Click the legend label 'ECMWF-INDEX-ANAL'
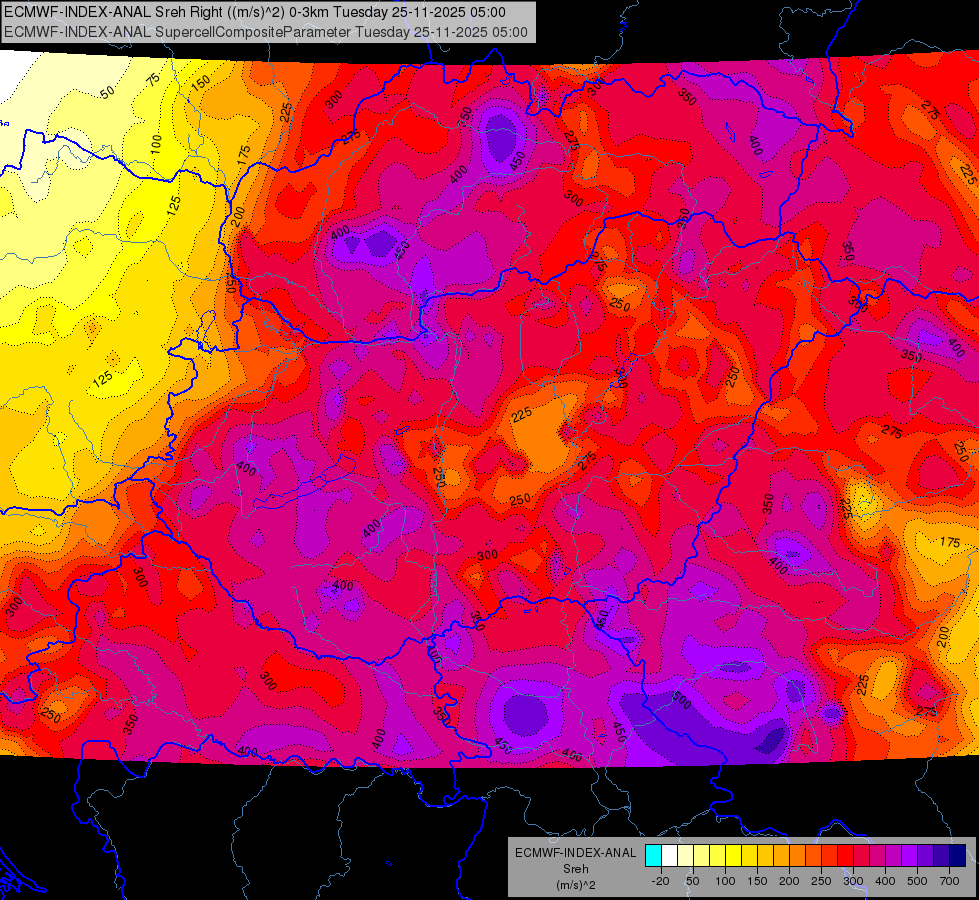979x900 pixels. click(575, 853)
